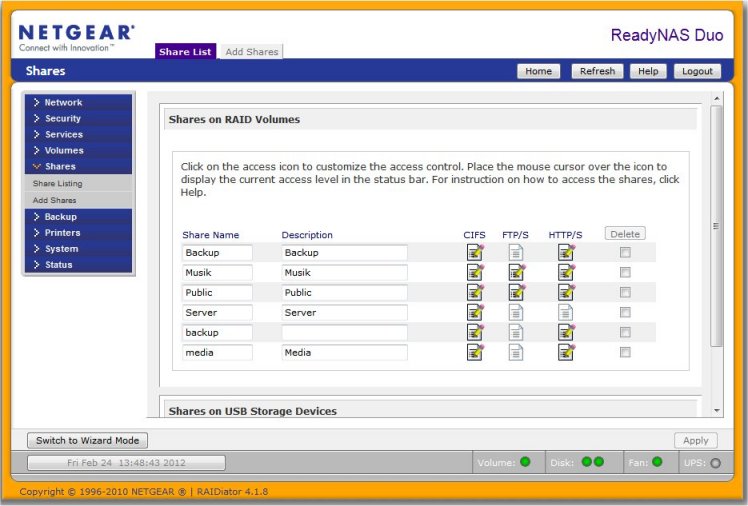Expand the Services menu section

click(x=78, y=134)
